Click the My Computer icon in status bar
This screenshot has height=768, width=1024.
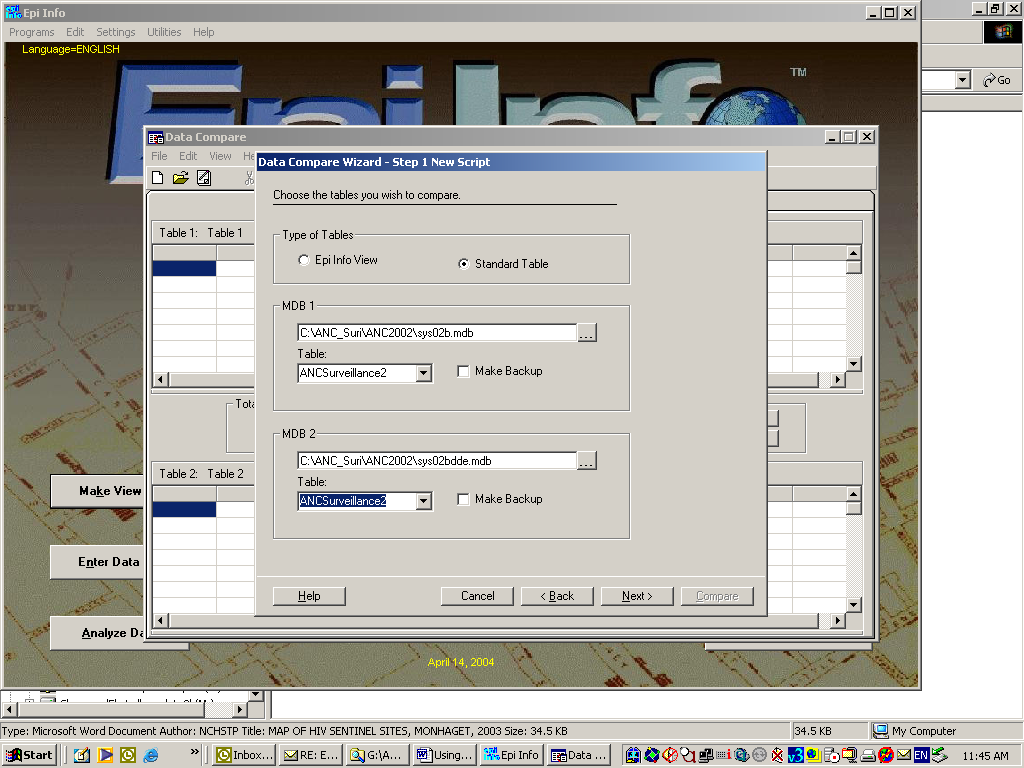click(881, 731)
